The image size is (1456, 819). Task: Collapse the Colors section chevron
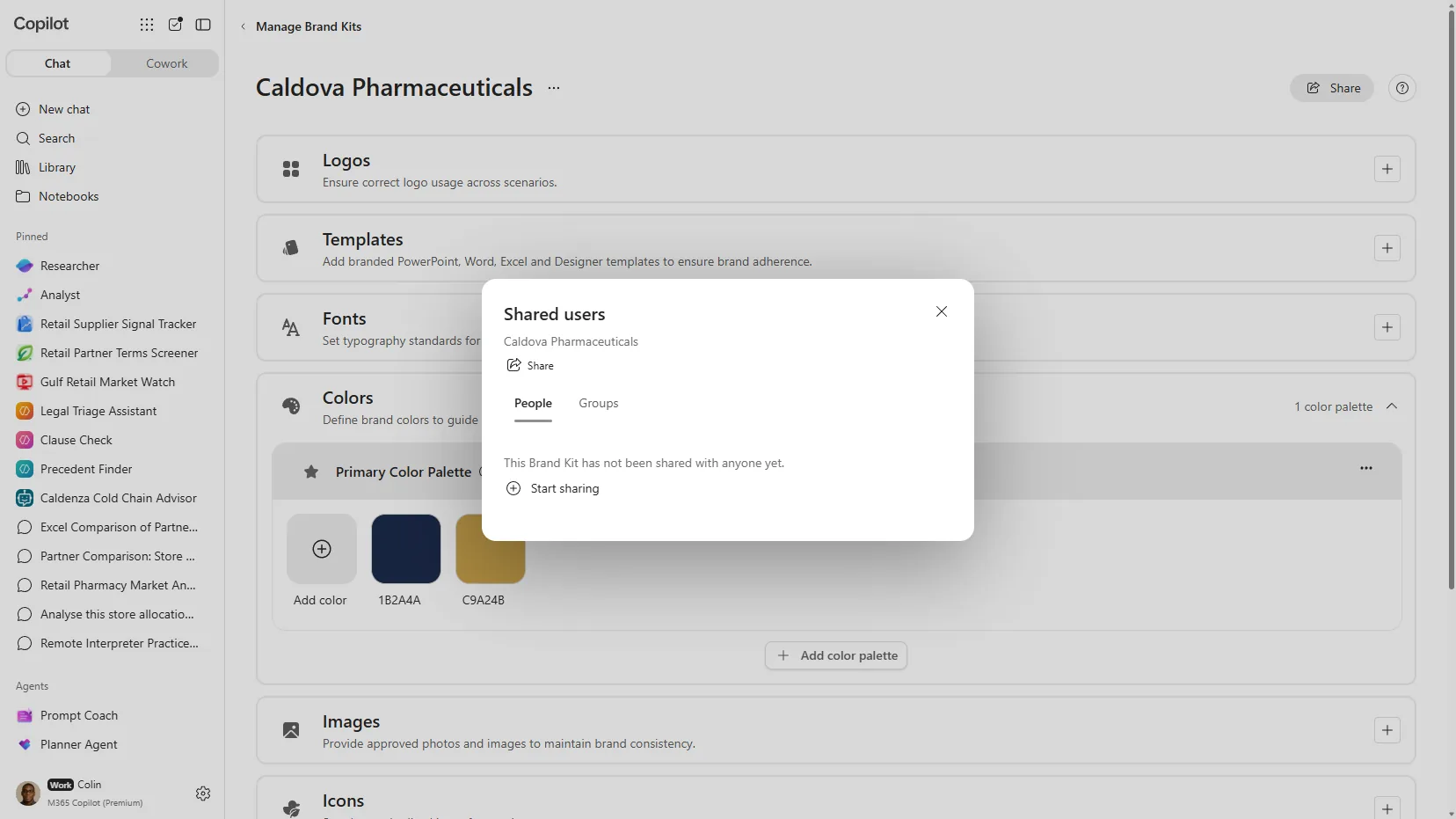pyautogui.click(x=1392, y=406)
